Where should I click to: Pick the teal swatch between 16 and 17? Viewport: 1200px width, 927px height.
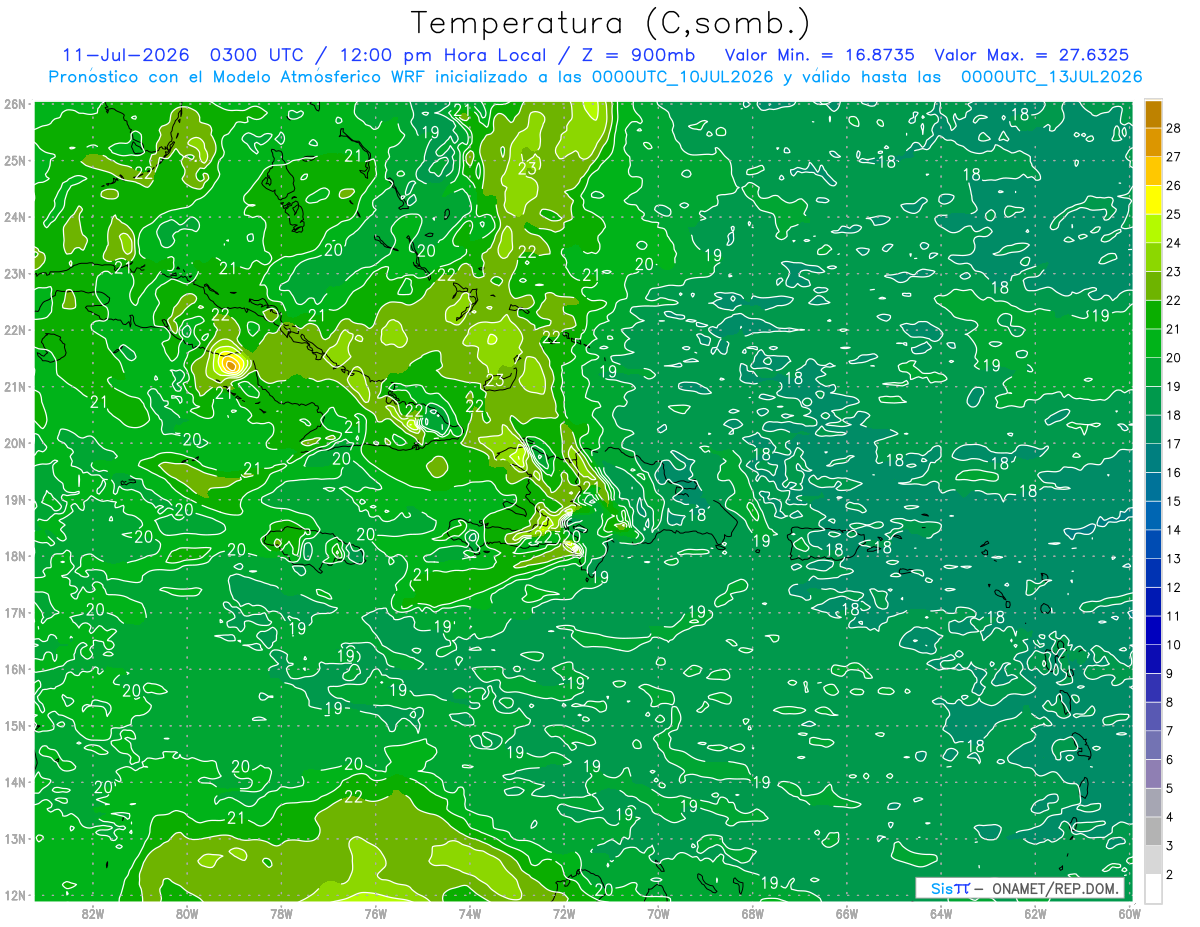point(1153,459)
